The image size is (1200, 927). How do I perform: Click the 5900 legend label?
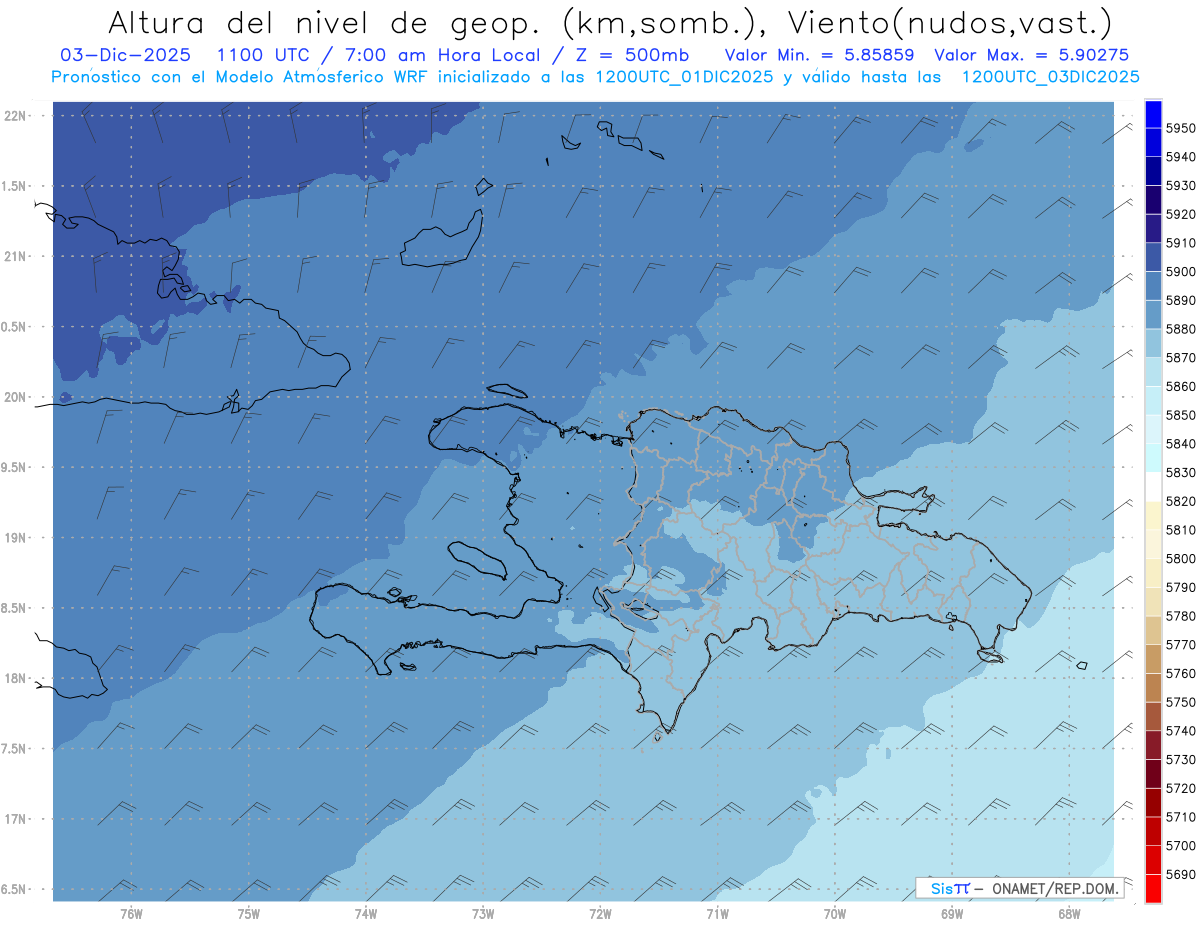[x=1181, y=272]
